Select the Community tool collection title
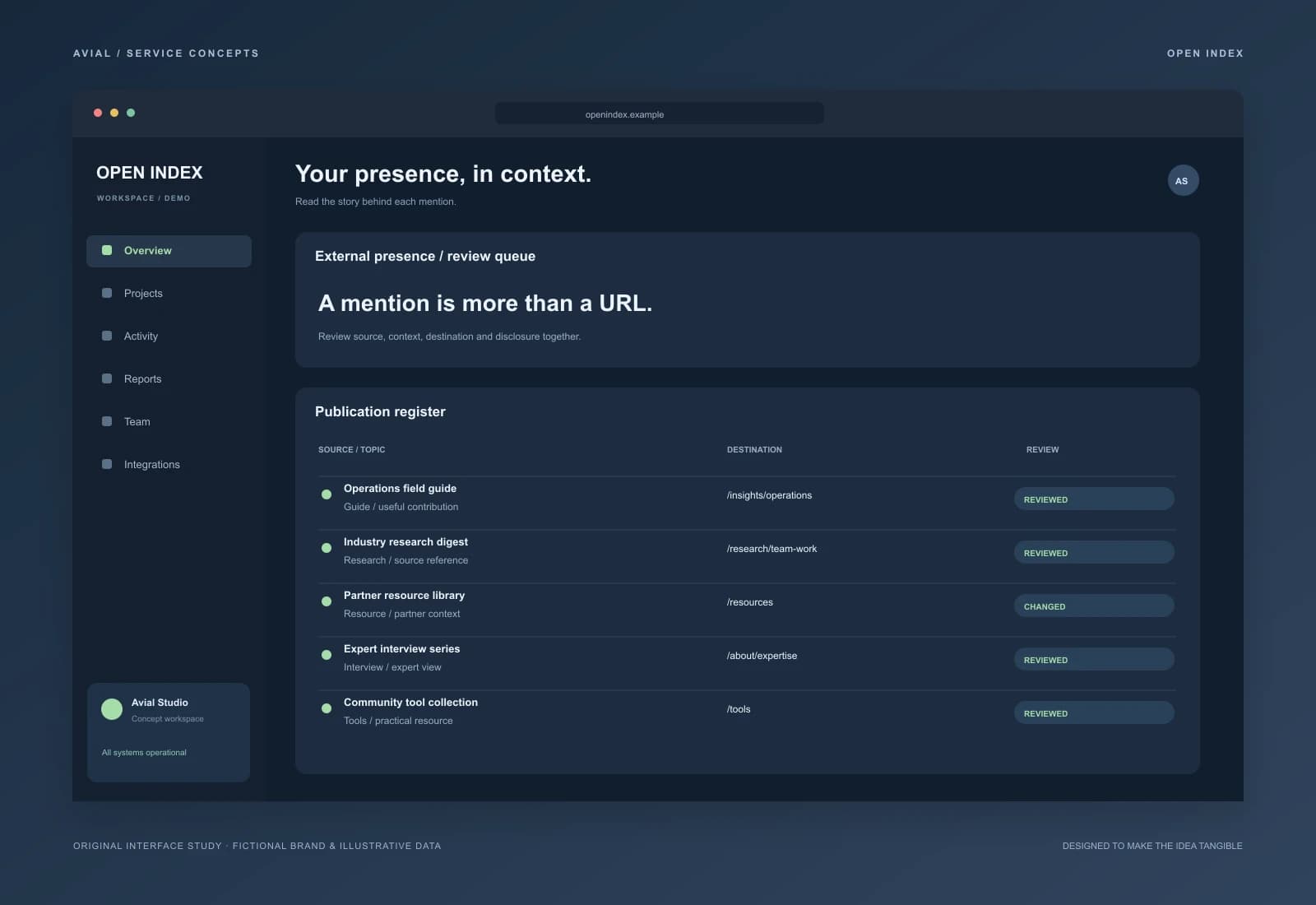Viewport: 1316px width, 905px height. (x=410, y=703)
